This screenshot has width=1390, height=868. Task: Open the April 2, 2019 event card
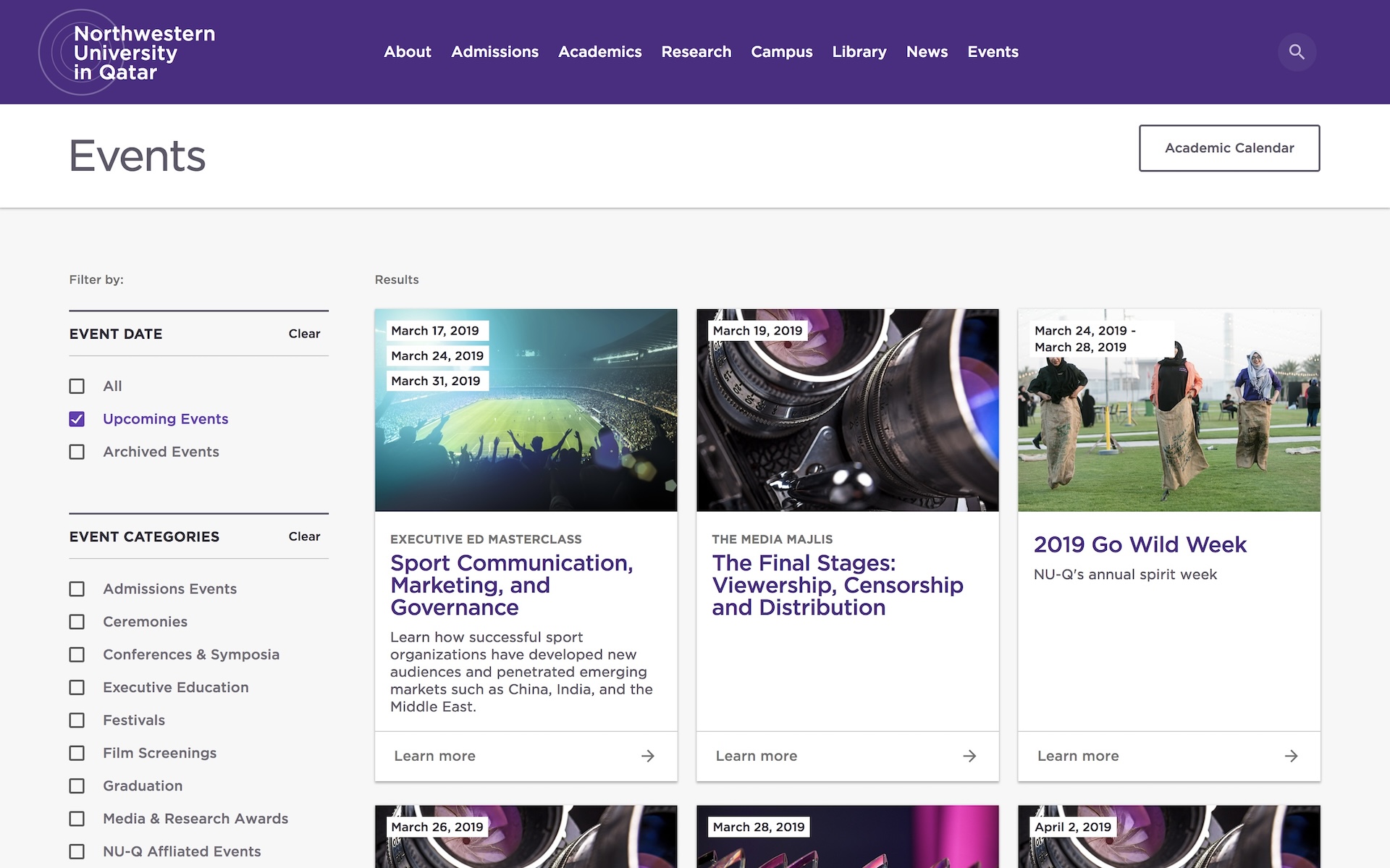click(x=1168, y=836)
